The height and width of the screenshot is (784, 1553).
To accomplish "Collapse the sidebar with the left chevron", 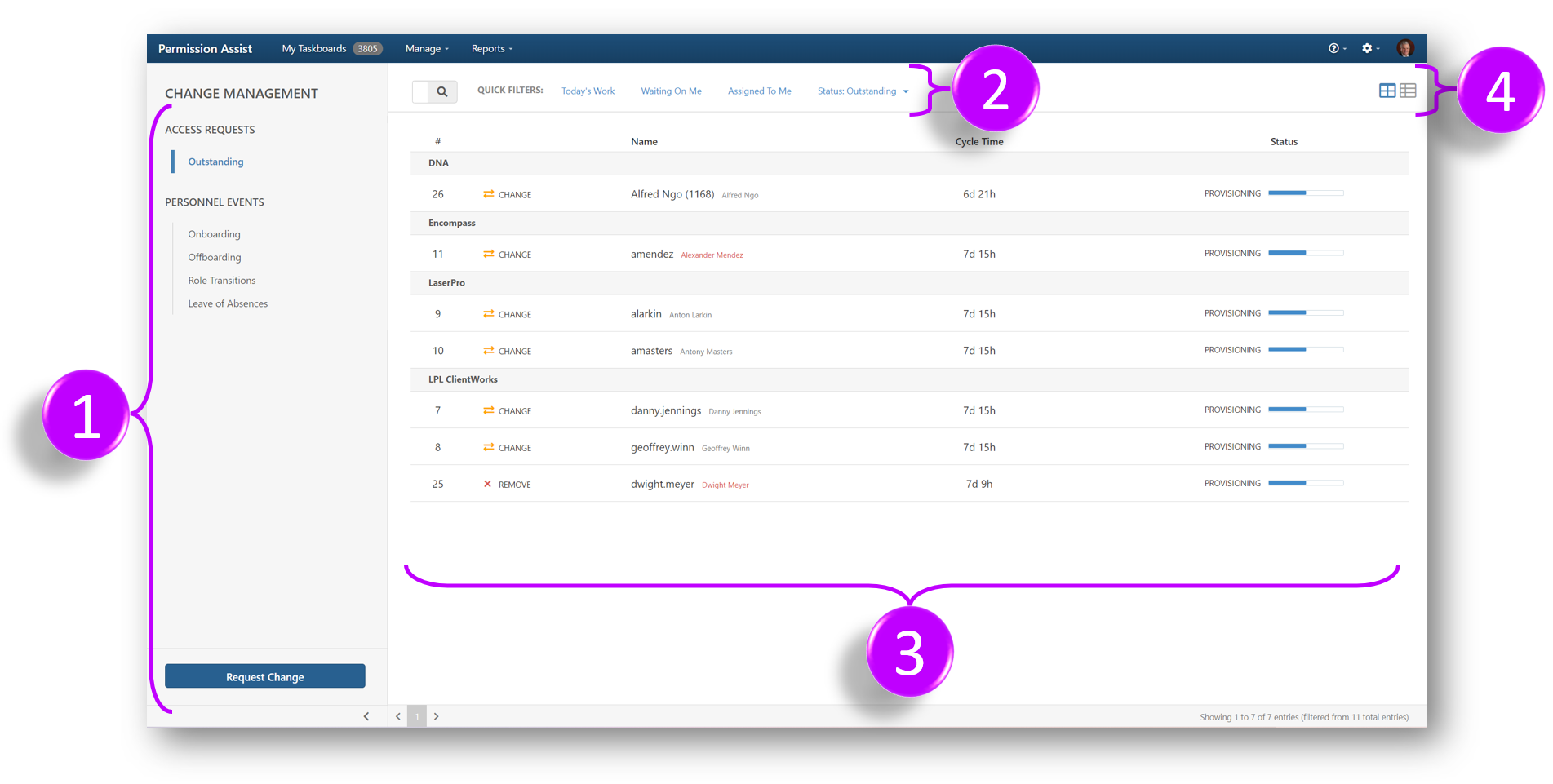I will [x=366, y=715].
